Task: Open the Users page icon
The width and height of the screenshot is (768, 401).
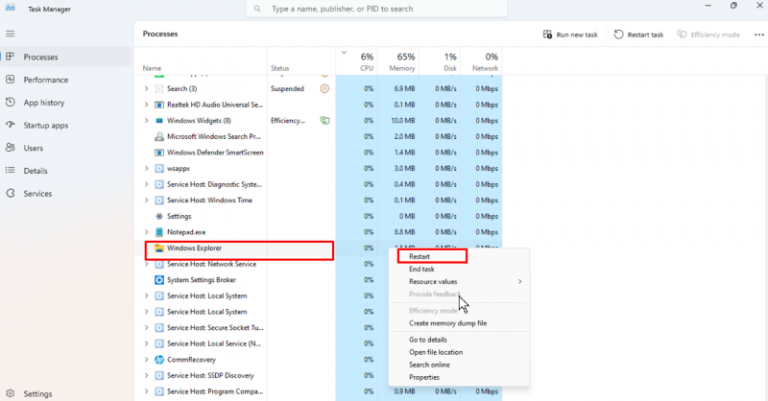Action: 9,148
